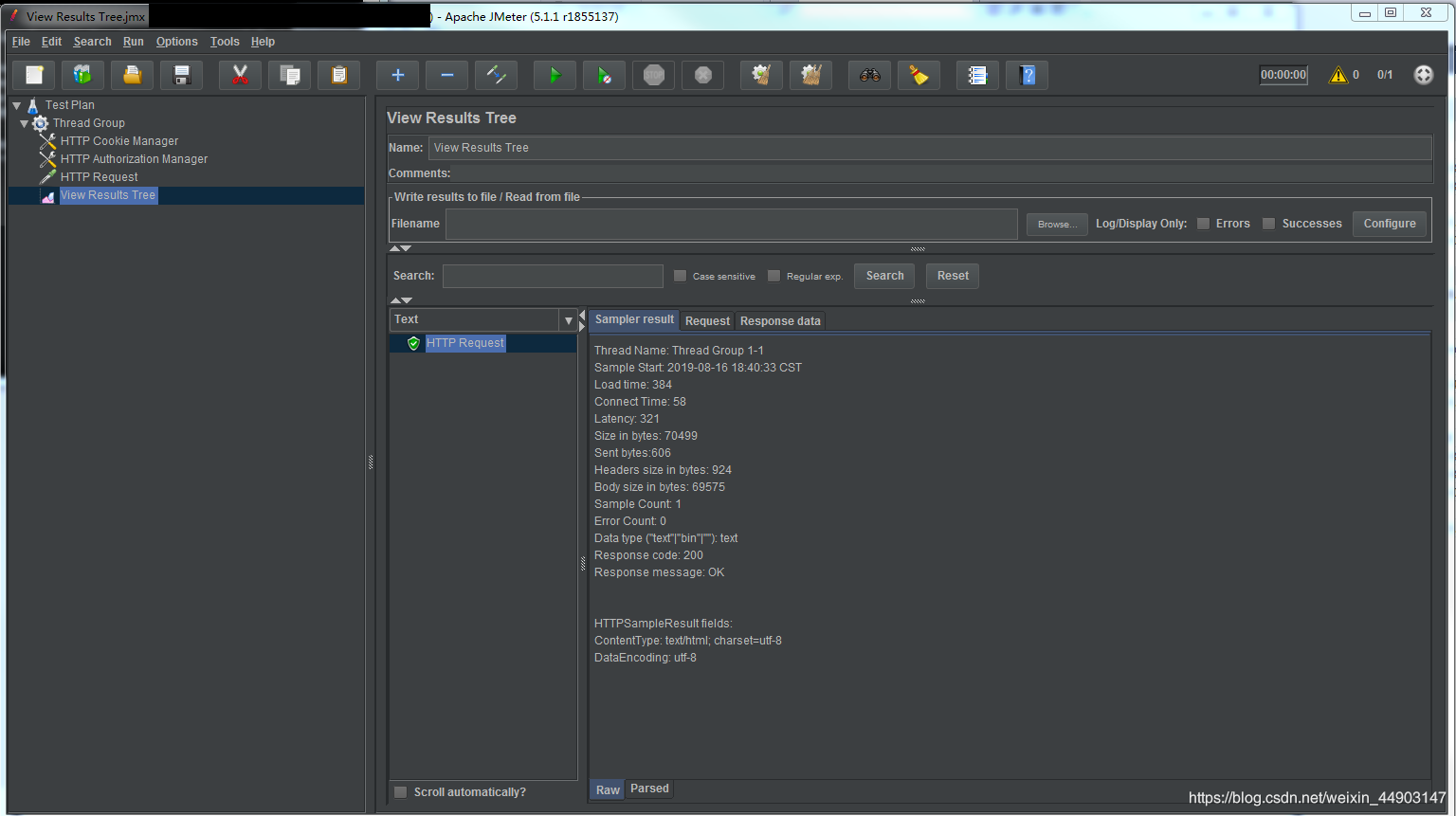Screen dimensions: 1456x816
Task: Open the Text renderer dropdown
Action: click(x=568, y=320)
